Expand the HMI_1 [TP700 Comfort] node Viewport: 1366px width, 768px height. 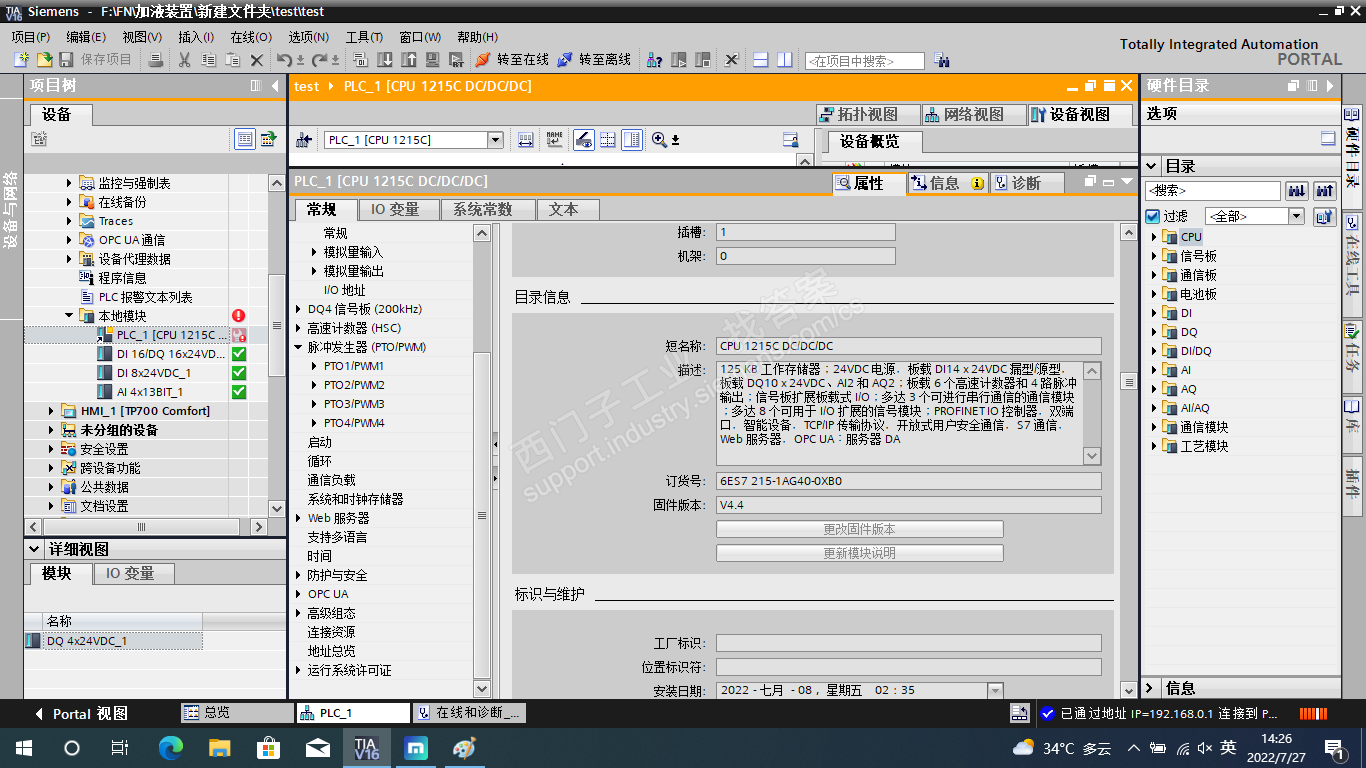(52, 411)
